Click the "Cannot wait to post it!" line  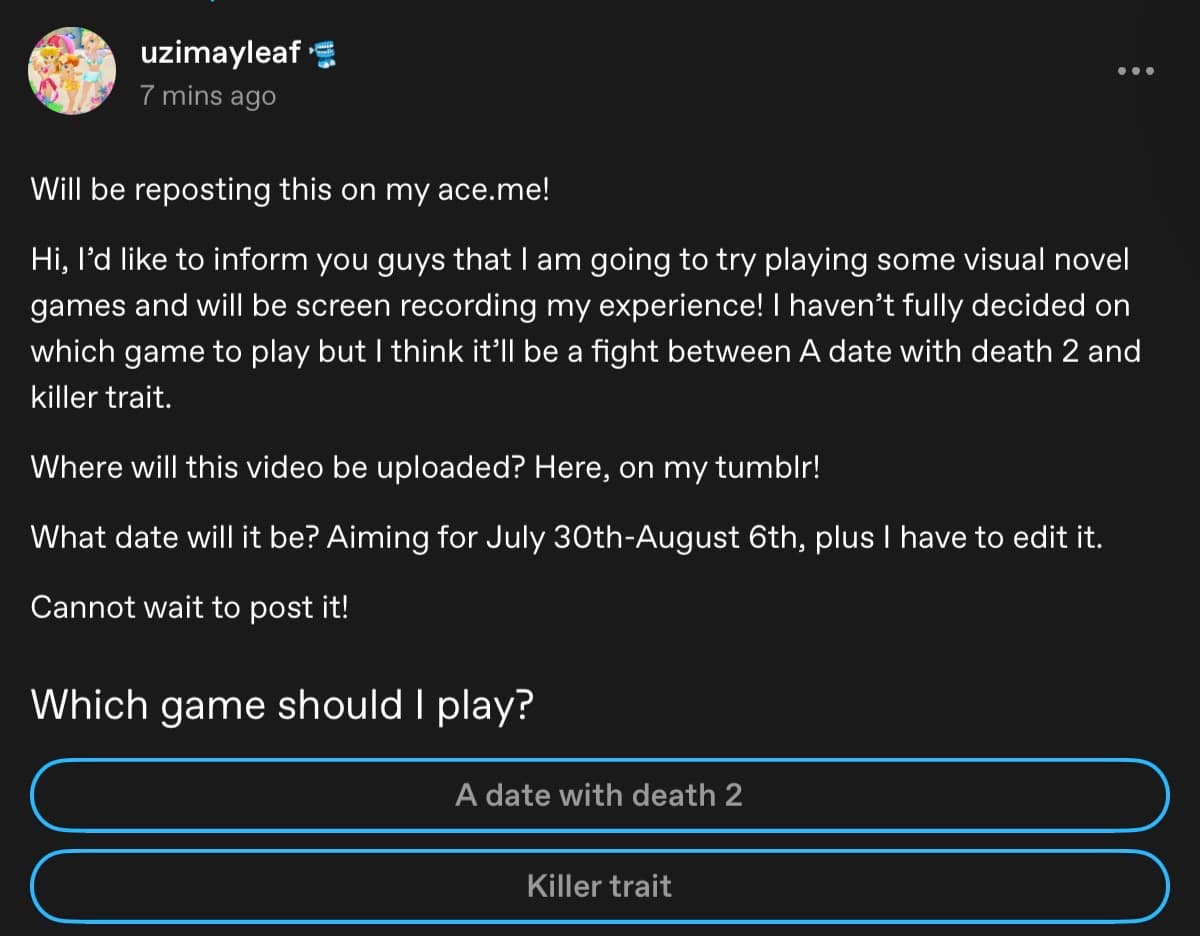click(x=190, y=607)
